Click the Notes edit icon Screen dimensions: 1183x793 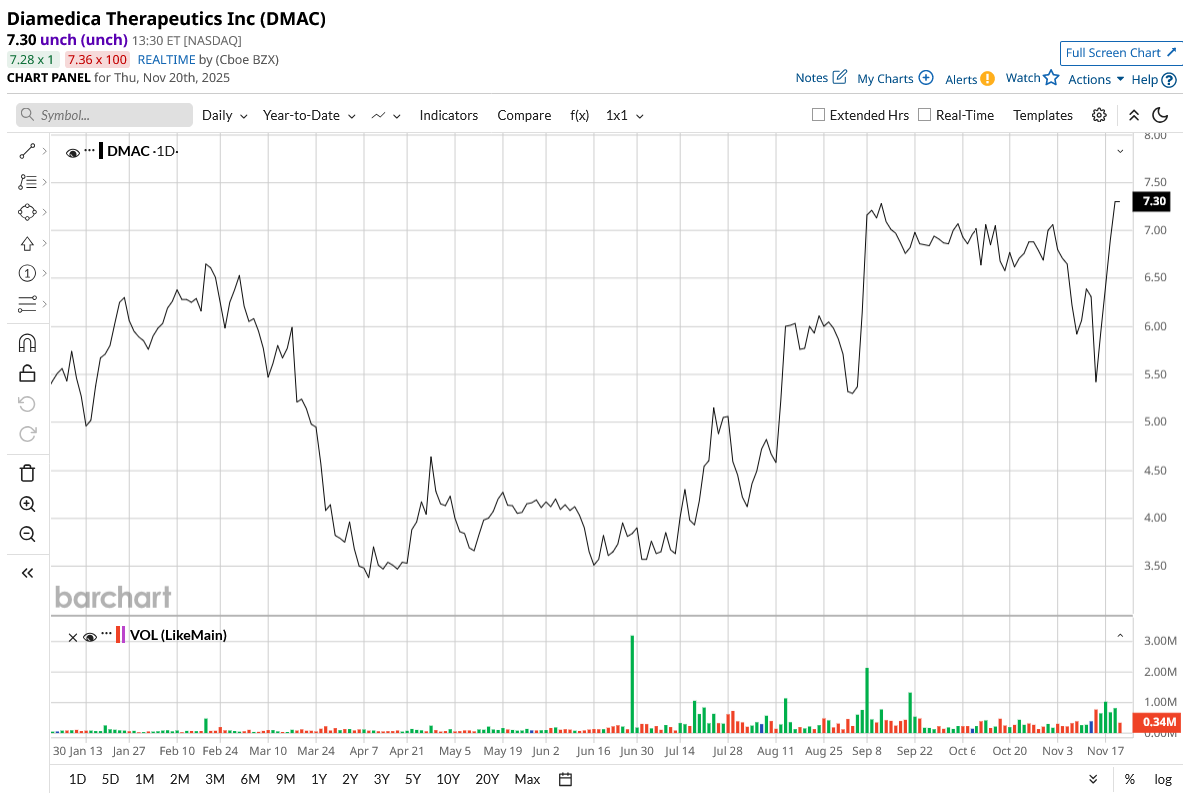coord(840,77)
